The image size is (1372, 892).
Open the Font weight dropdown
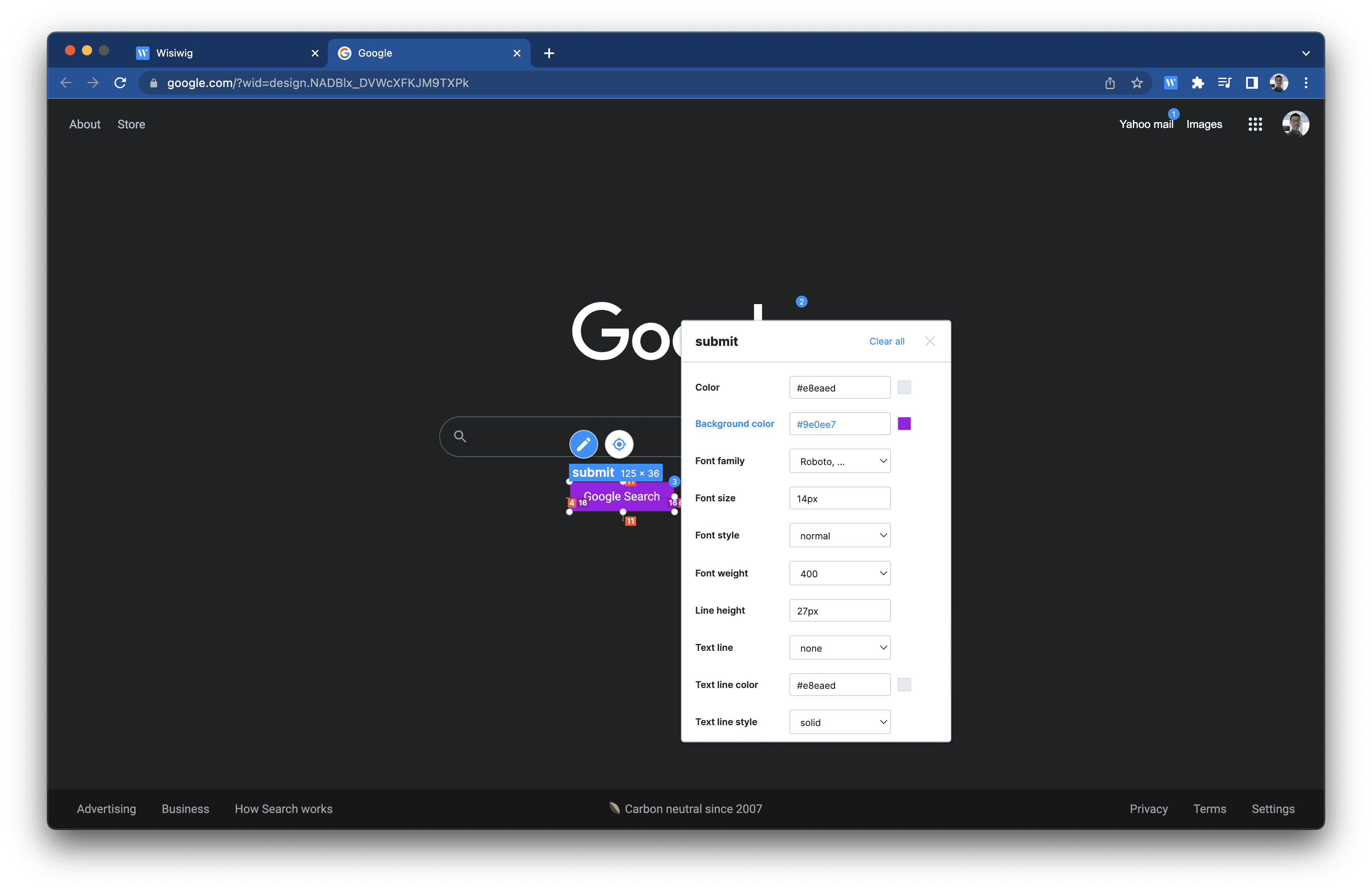(x=840, y=574)
